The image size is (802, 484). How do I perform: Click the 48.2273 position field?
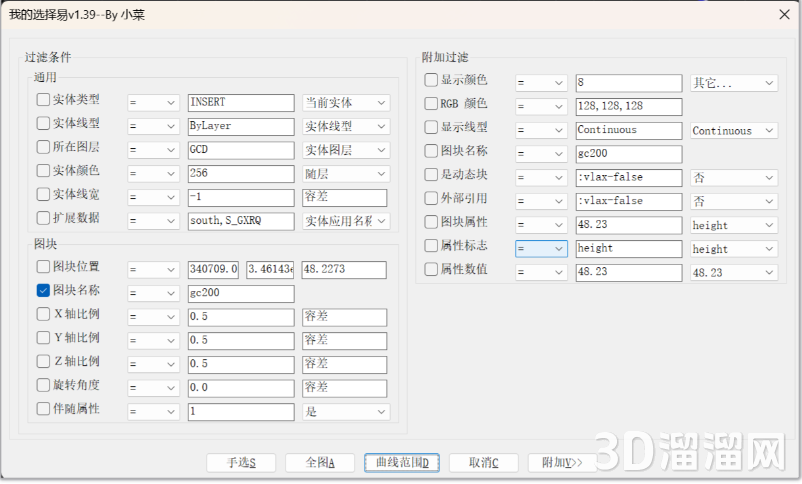(344, 270)
